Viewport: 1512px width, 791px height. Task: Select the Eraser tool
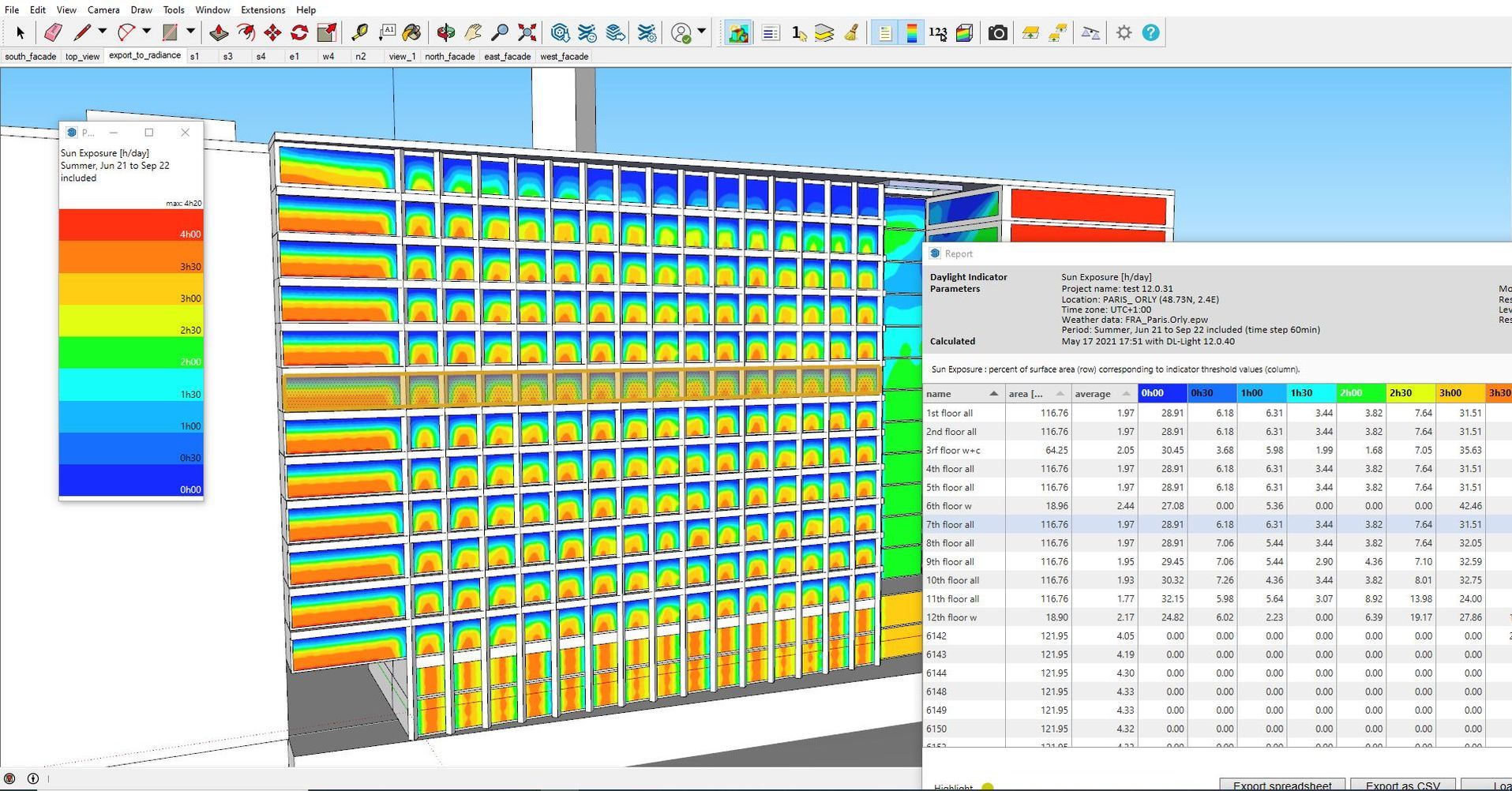coord(53,32)
